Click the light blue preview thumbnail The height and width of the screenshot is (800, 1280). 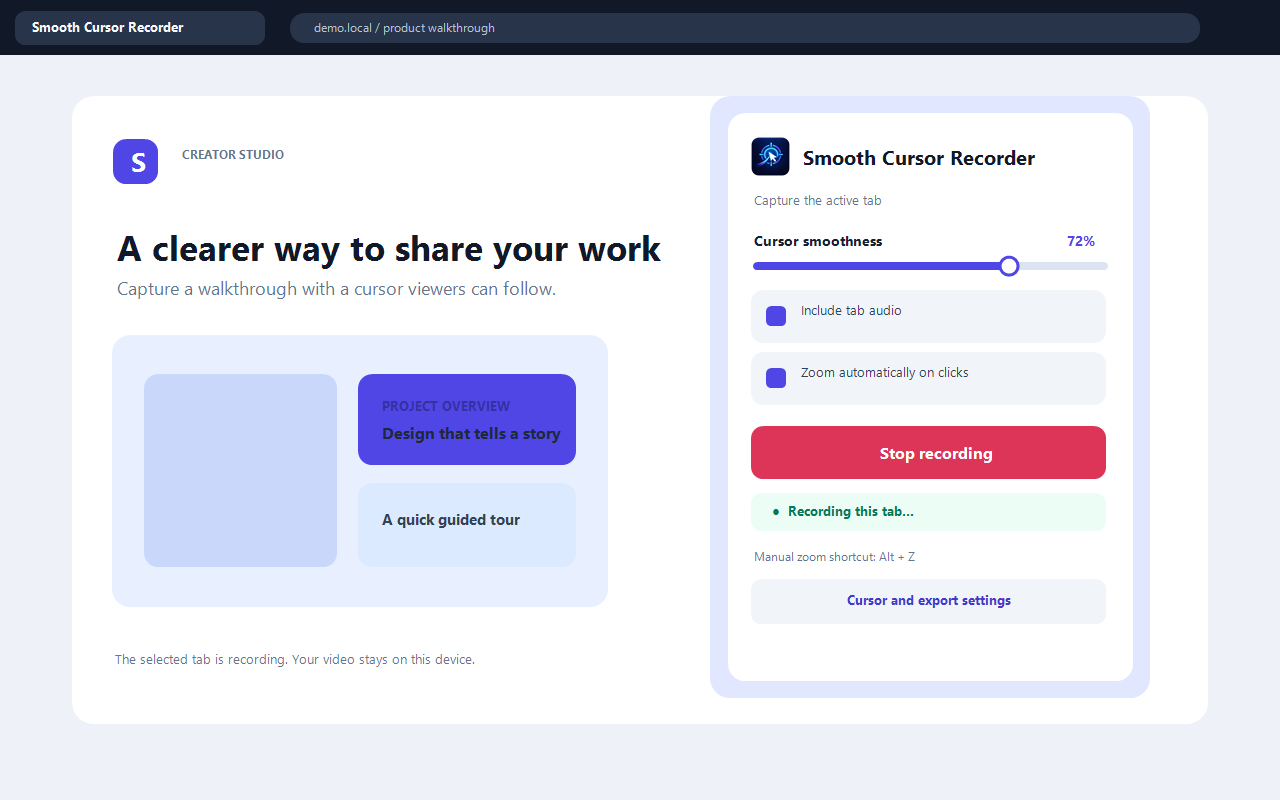point(240,470)
